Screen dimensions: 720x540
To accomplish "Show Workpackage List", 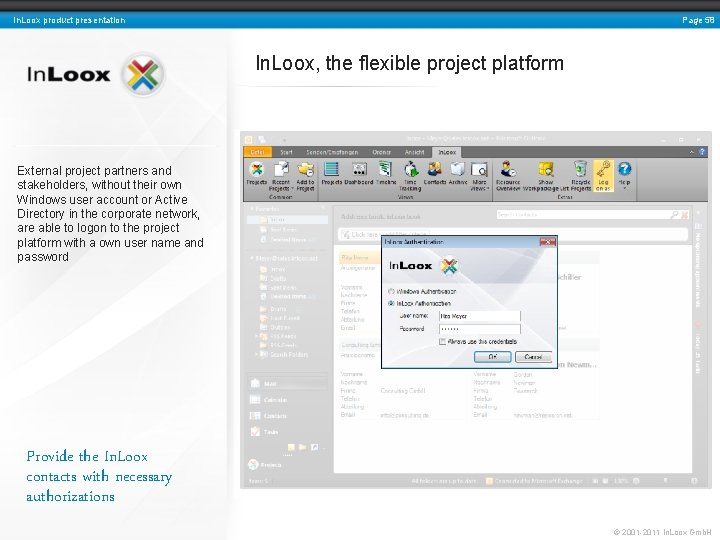I will [546, 176].
